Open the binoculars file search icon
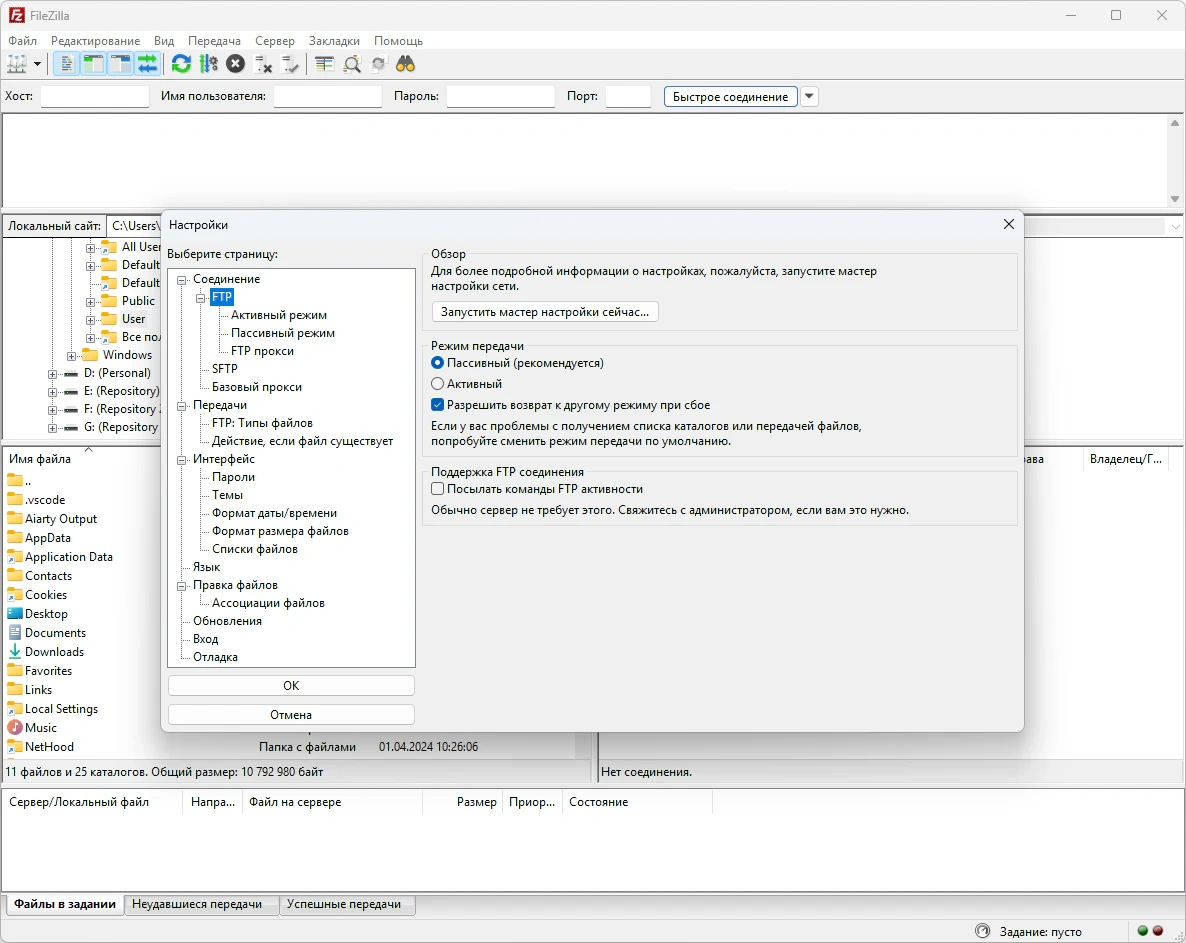 click(405, 64)
